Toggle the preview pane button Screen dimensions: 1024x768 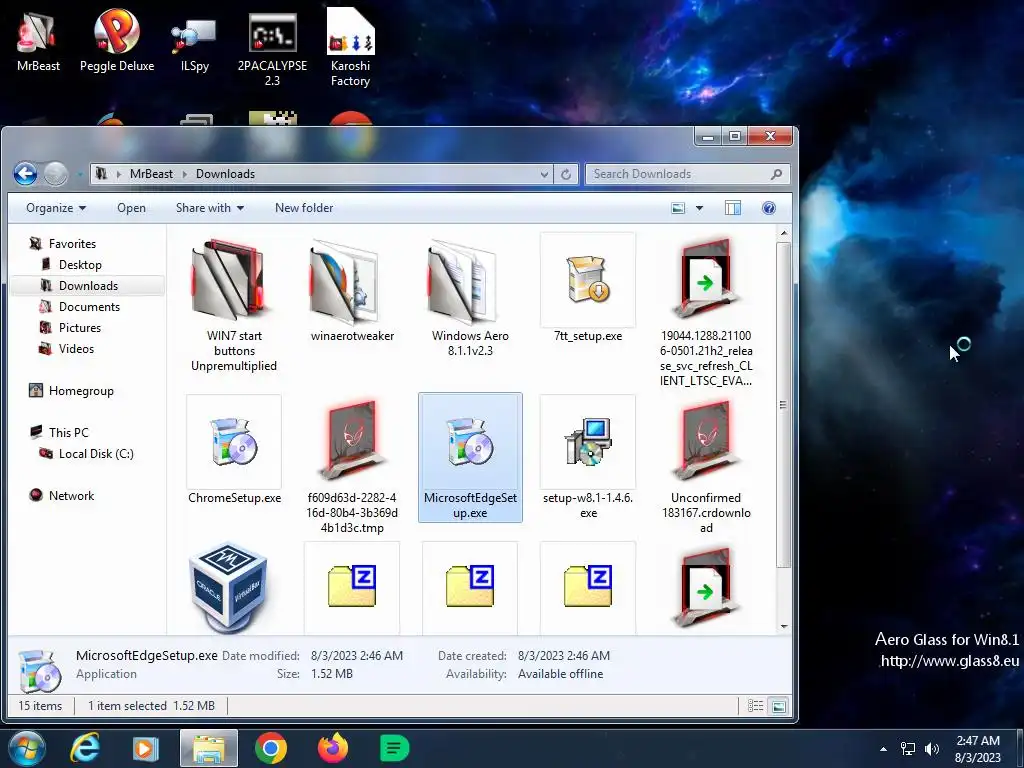click(733, 208)
